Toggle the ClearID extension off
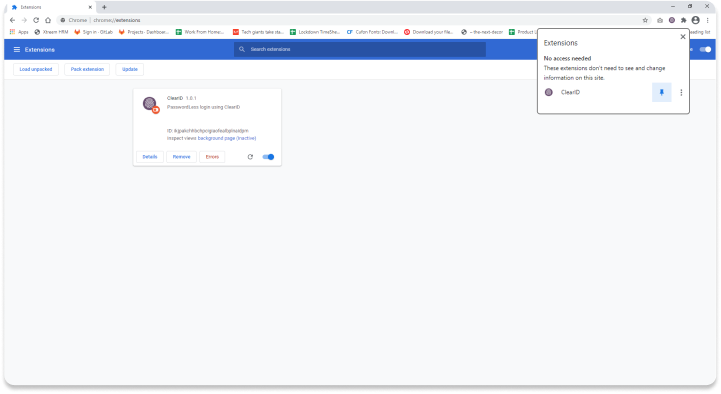This screenshot has width=721, height=394. pyautogui.click(x=268, y=157)
